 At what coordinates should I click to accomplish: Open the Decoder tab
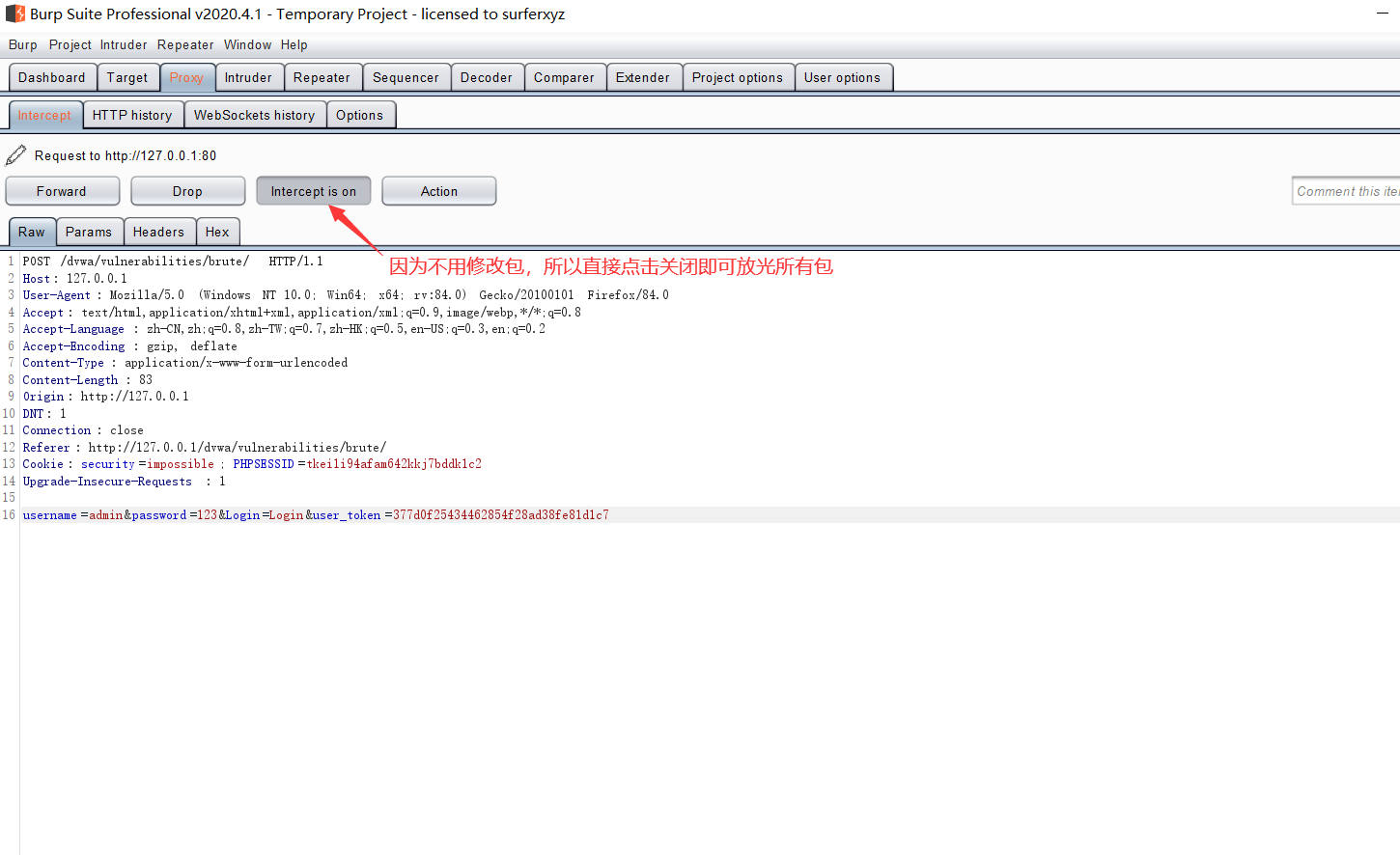pyautogui.click(x=487, y=77)
